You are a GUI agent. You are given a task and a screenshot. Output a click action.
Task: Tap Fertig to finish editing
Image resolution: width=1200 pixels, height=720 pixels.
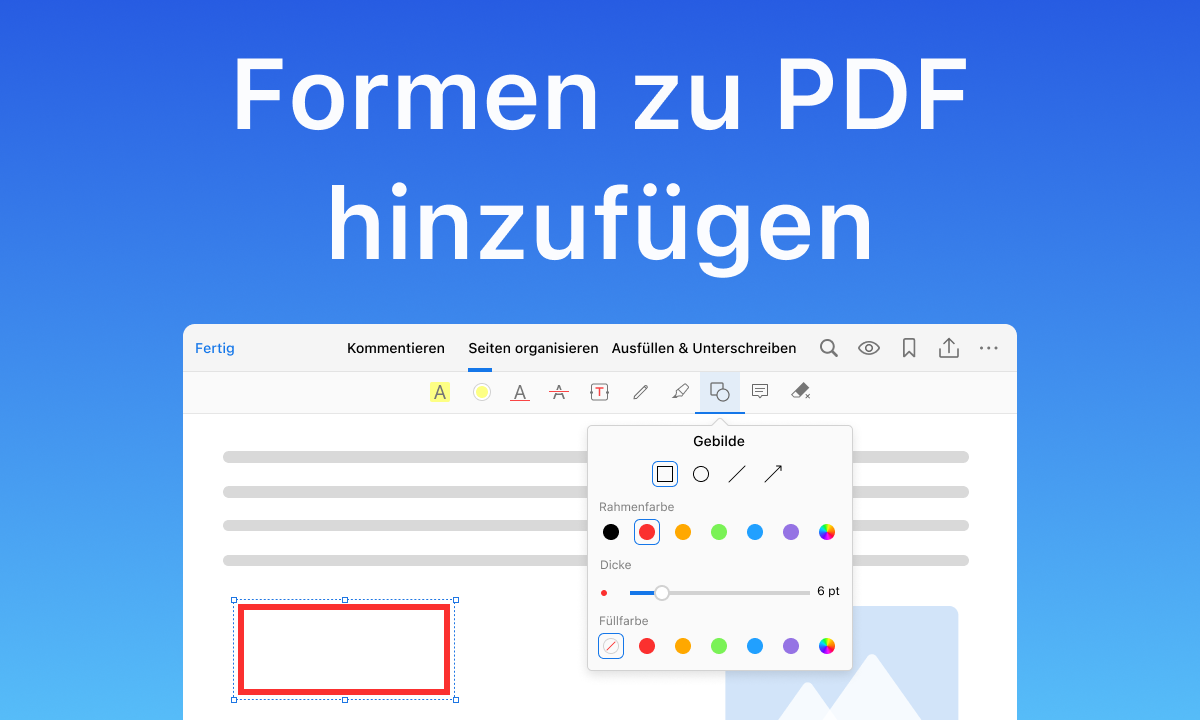(x=214, y=347)
